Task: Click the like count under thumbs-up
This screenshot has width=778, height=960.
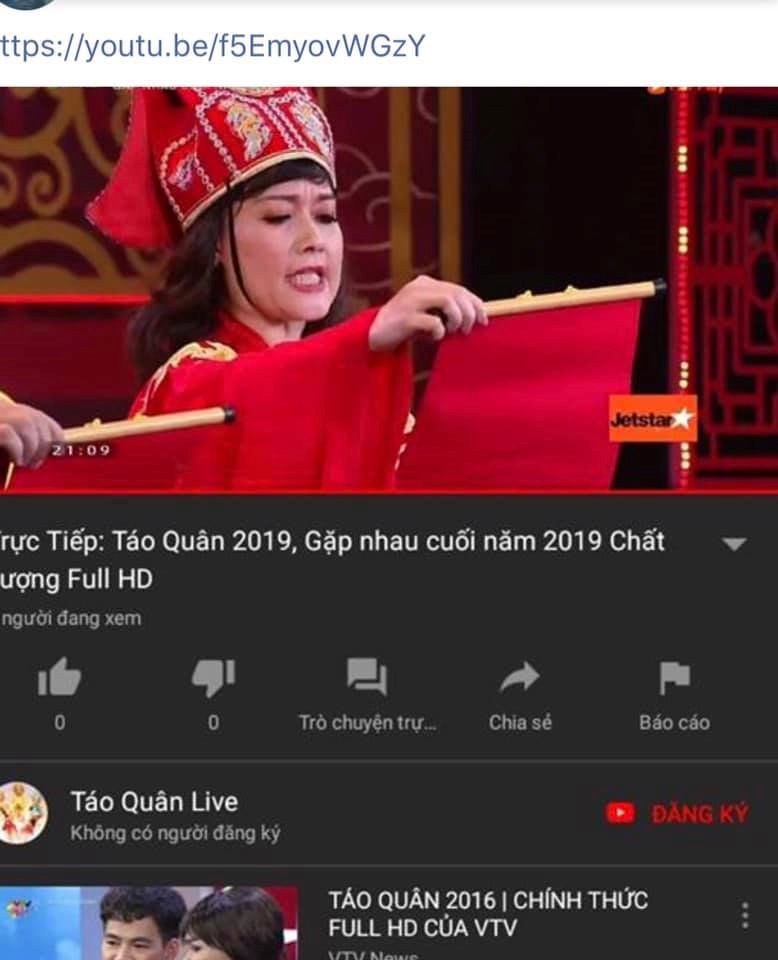Action: click(x=59, y=722)
